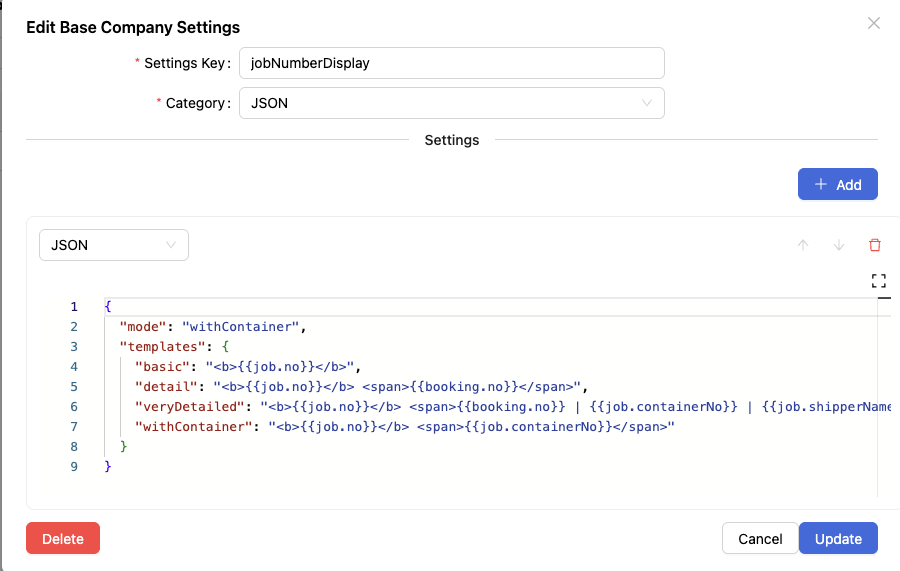
Task: Click the red Delete button
Action: pos(63,538)
